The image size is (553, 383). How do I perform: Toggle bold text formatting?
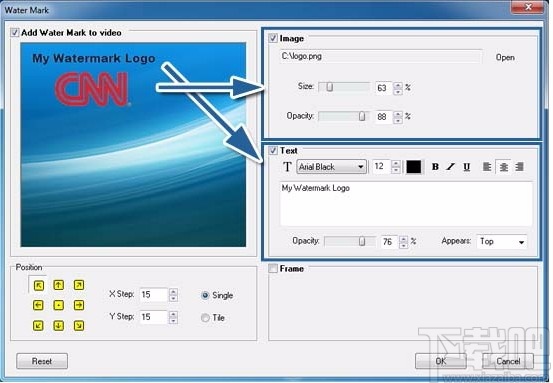(435, 167)
